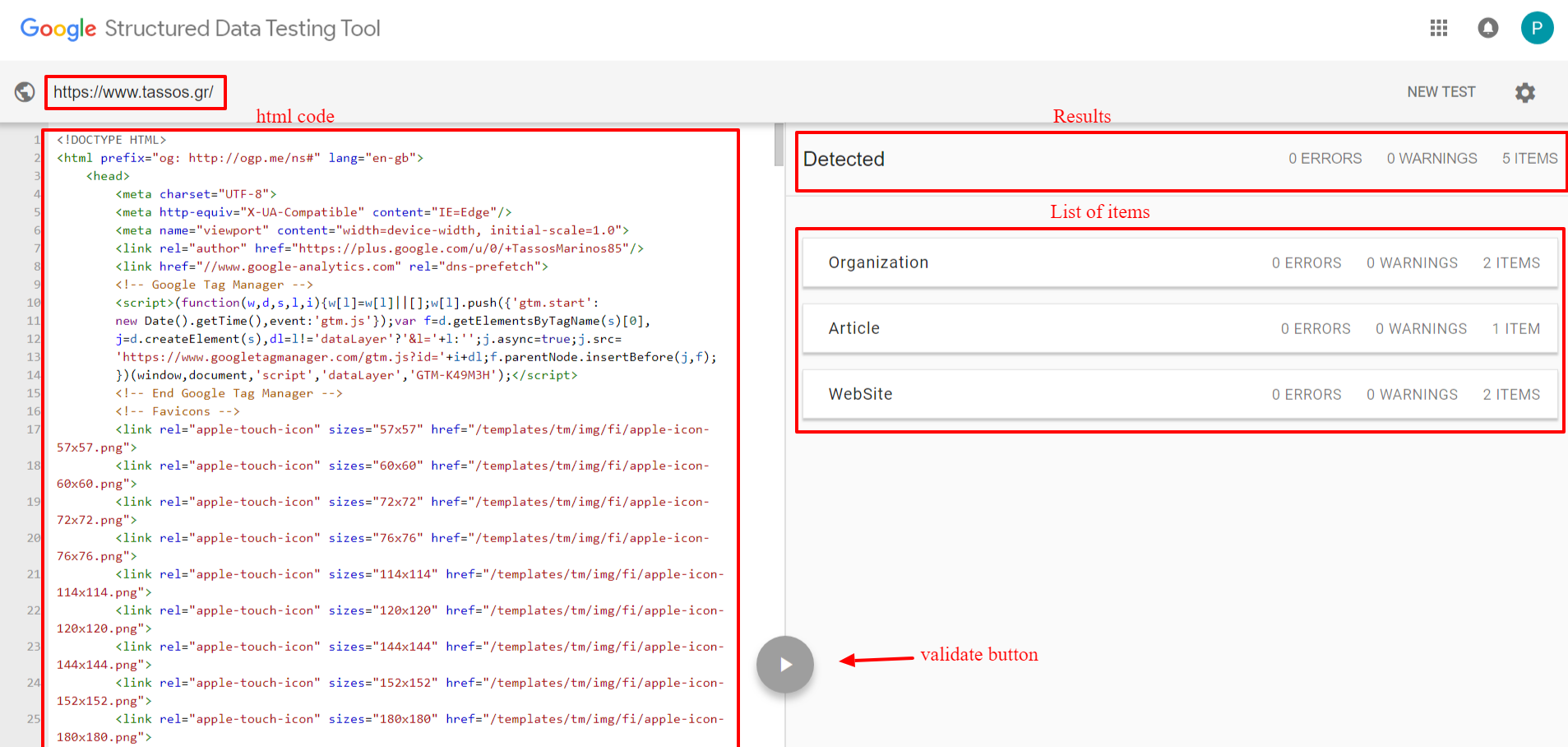Click 0 WARNINGS in the Detected row

(x=1432, y=159)
